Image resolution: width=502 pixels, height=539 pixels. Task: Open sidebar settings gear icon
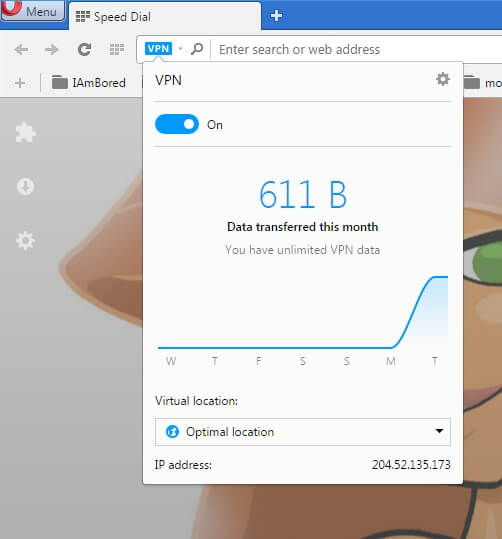click(25, 240)
